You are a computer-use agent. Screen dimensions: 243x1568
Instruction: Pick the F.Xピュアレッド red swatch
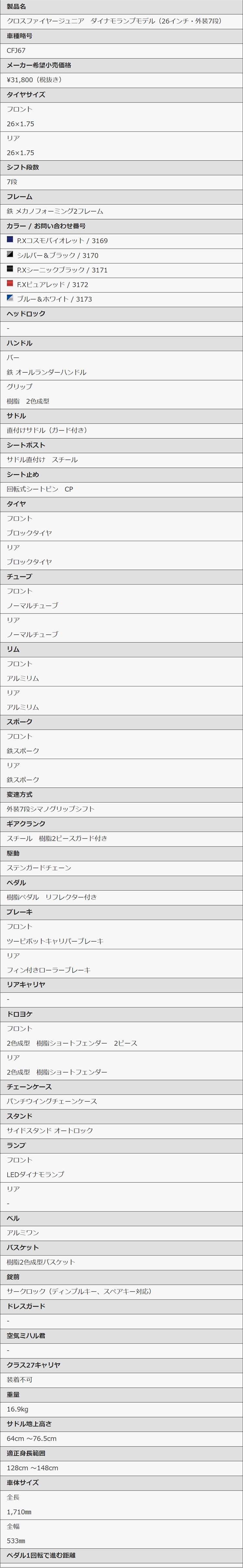pyautogui.click(x=10, y=284)
